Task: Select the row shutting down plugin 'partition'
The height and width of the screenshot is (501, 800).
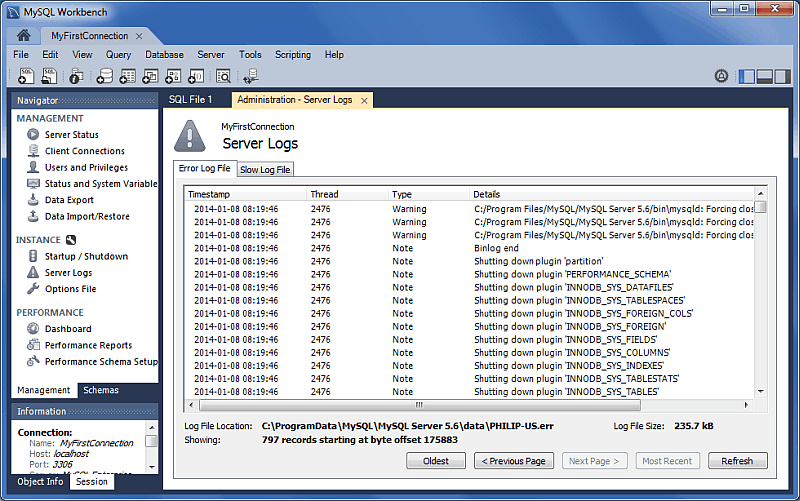Action: click(x=469, y=261)
